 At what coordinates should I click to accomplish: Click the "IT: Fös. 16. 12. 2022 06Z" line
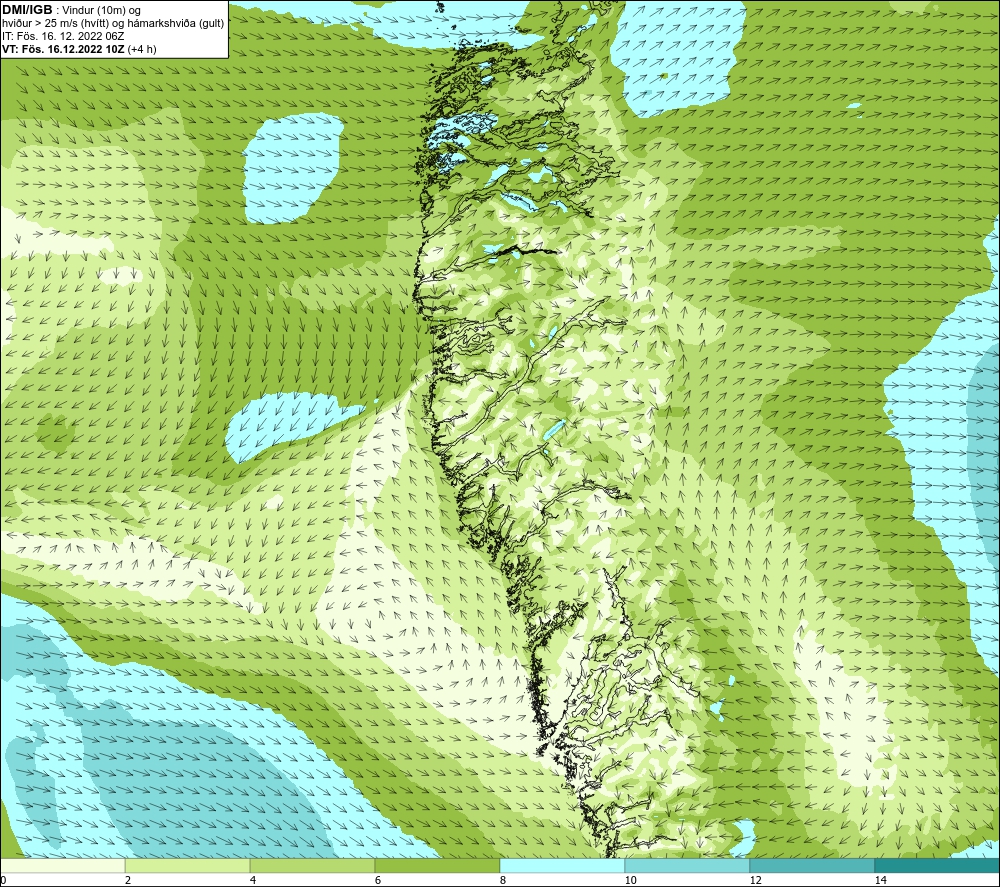click(x=63, y=36)
